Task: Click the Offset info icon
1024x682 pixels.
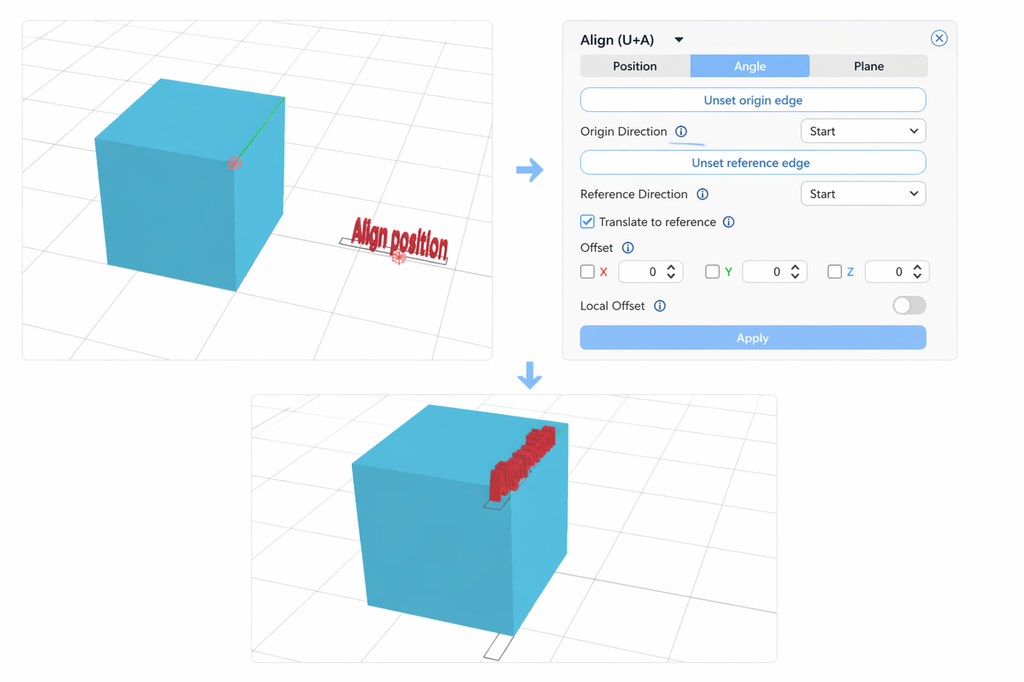Action: point(628,248)
